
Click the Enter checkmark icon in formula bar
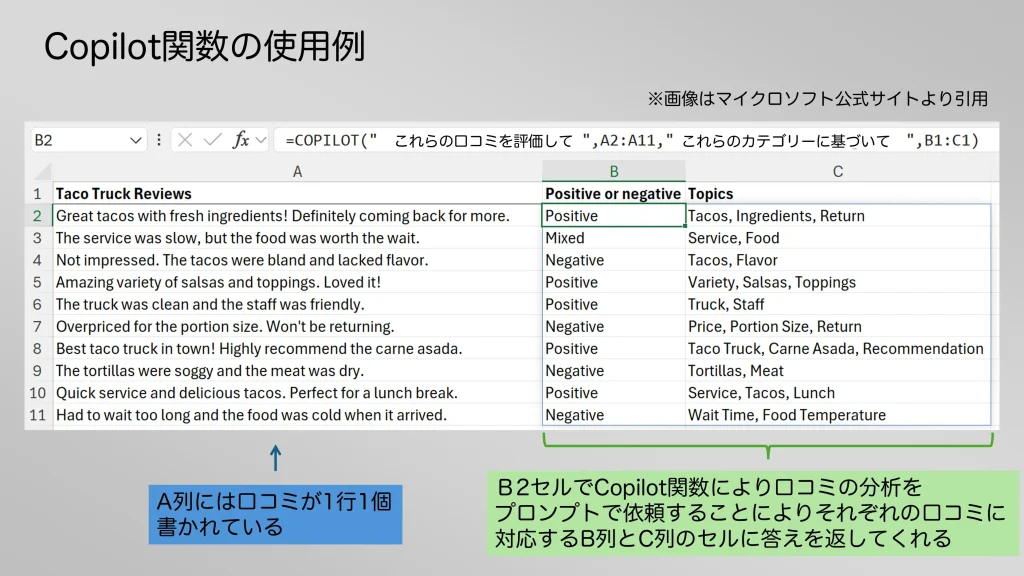click(x=212, y=140)
